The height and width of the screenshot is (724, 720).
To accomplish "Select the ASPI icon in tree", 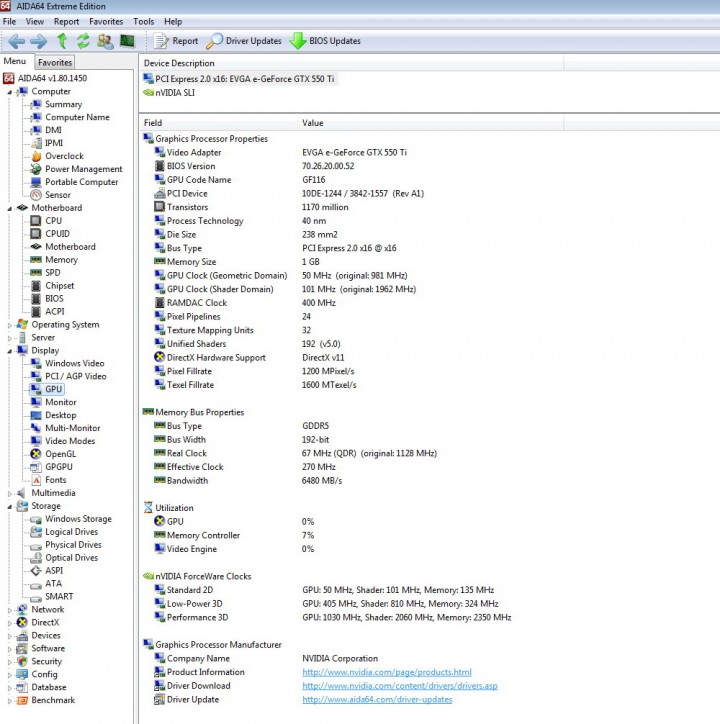I will click(x=36, y=571).
